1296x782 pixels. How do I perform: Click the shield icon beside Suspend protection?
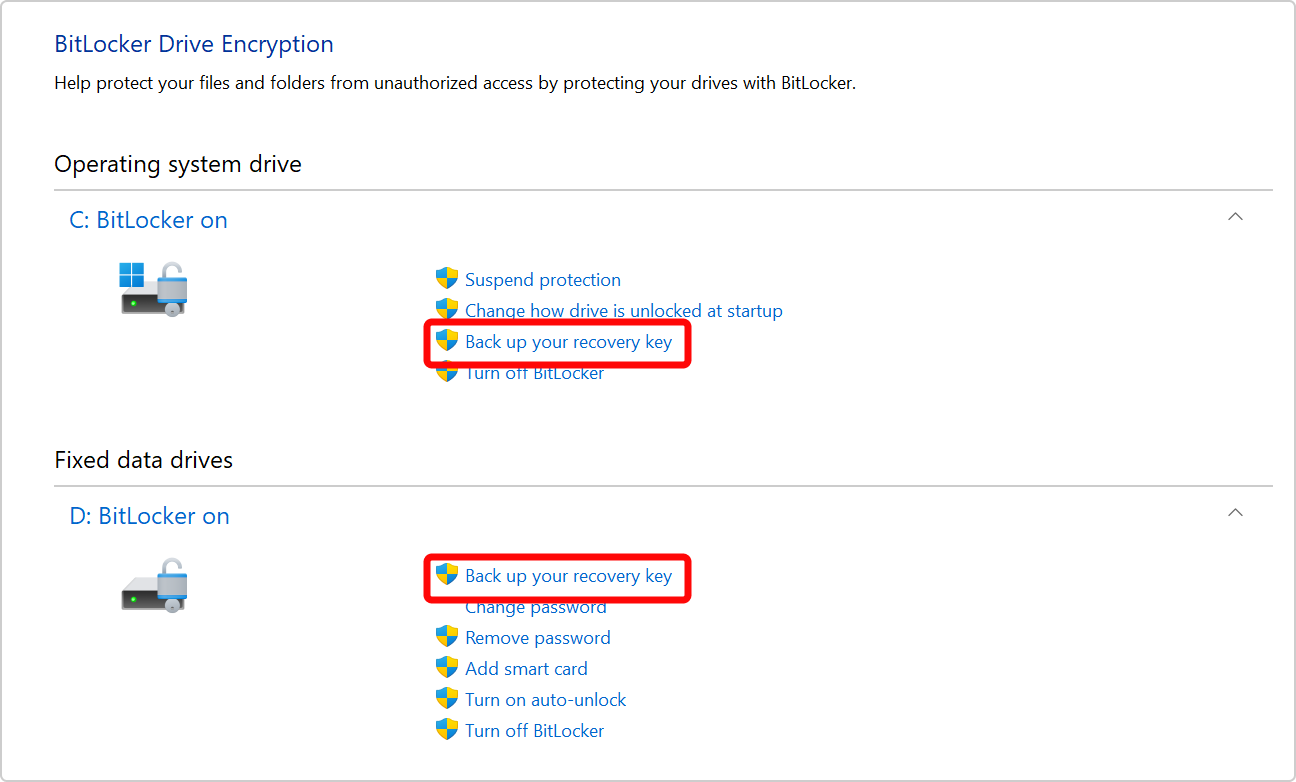pyautogui.click(x=447, y=279)
